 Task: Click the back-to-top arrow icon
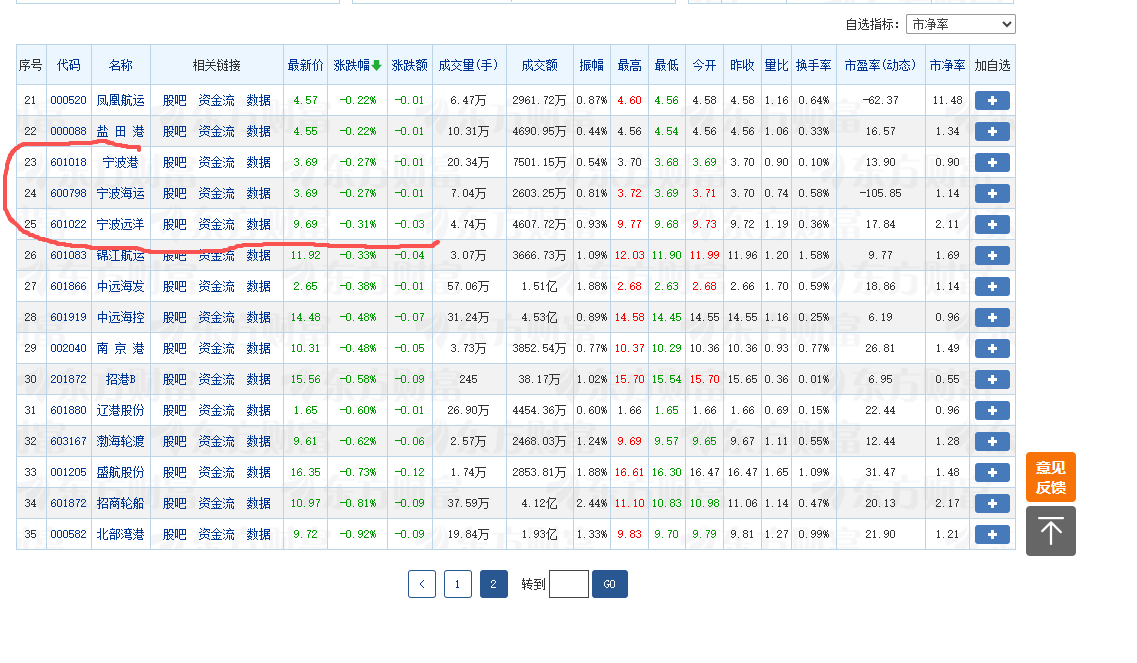click(1051, 531)
